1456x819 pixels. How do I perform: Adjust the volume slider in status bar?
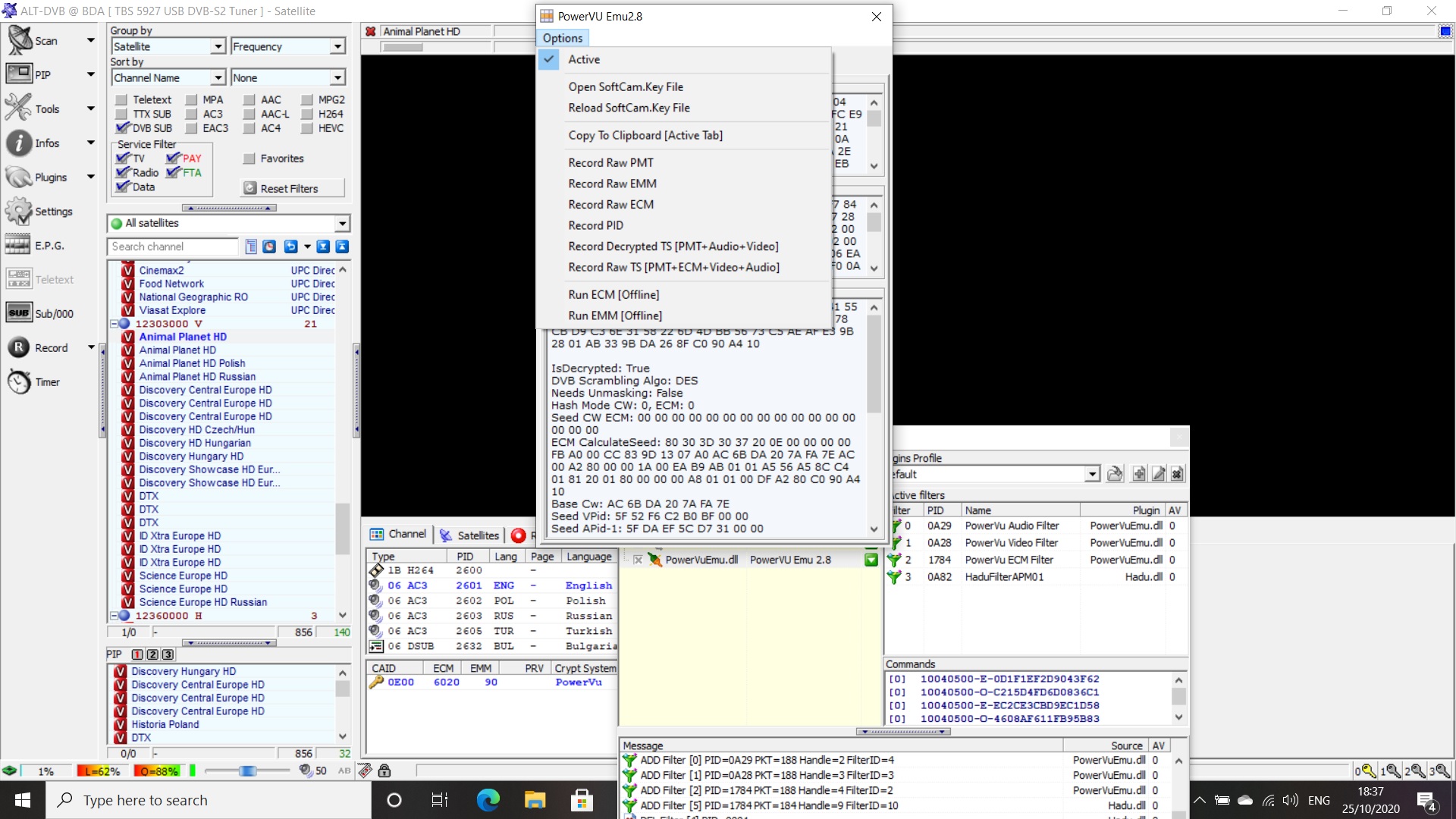pos(247,771)
